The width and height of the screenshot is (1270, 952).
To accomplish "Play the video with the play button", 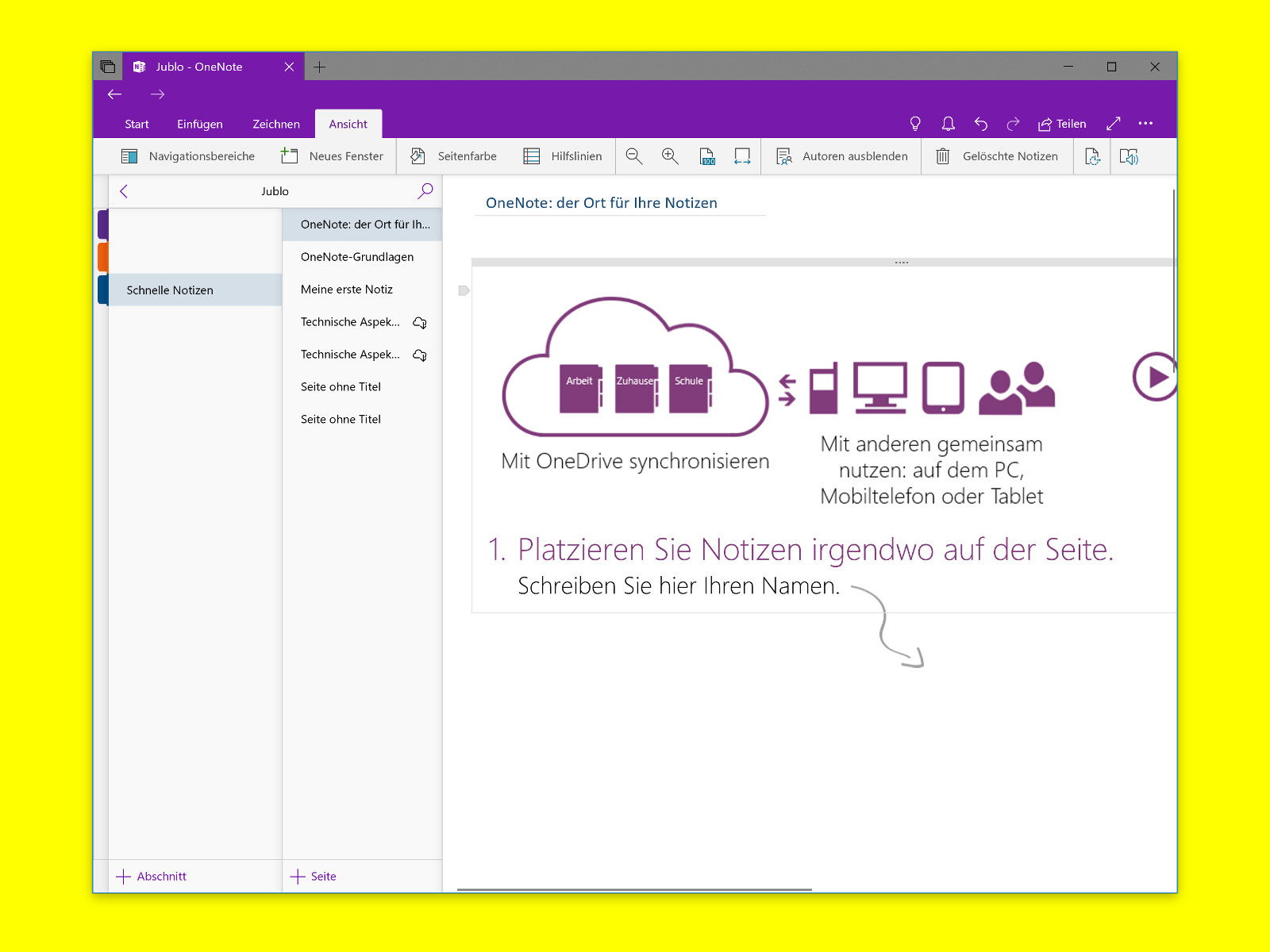I will [1155, 377].
